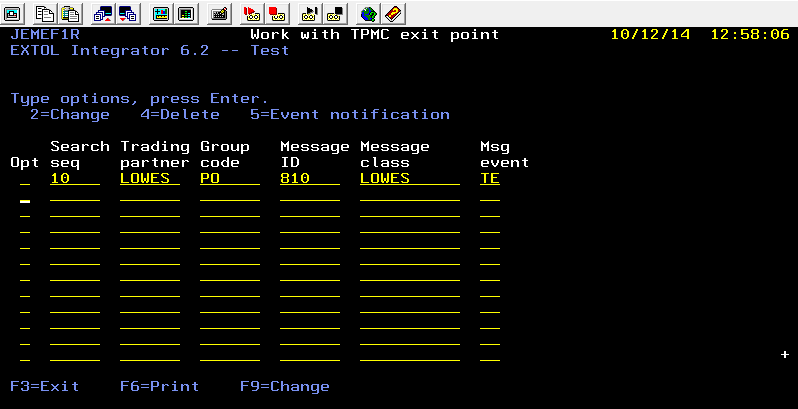Click the 2=Change option text
This screenshot has height=409, width=798.
click(x=70, y=114)
